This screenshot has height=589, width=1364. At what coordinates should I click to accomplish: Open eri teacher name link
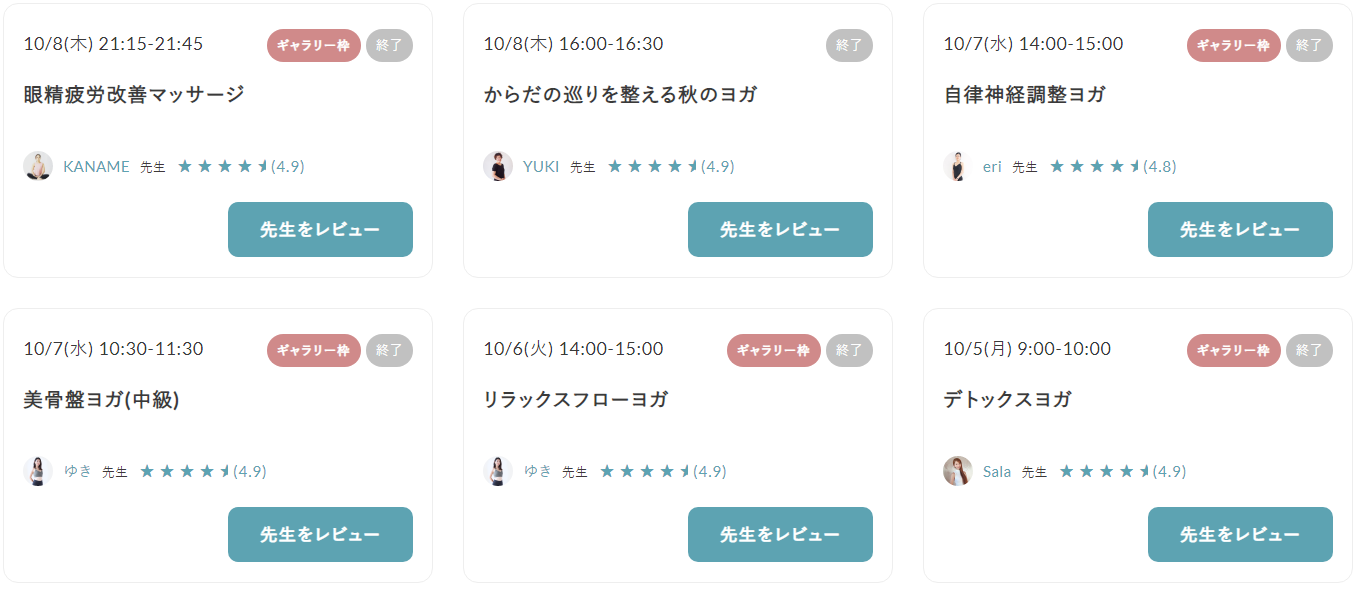coord(992,167)
